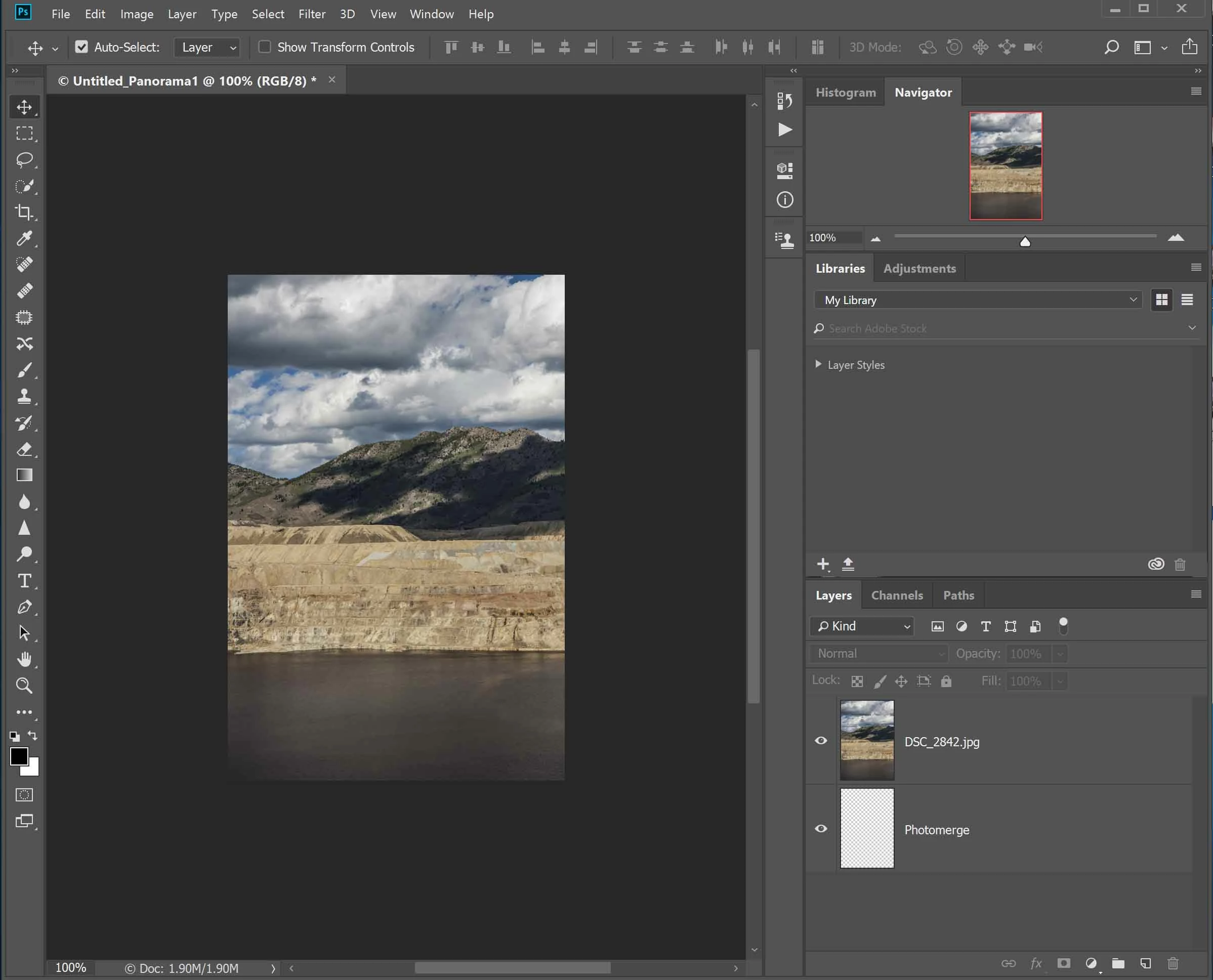Image resolution: width=1213 pixels, height=980 pixels.
Task: Select the Gradient tool
Action: (x=24, y=475)
